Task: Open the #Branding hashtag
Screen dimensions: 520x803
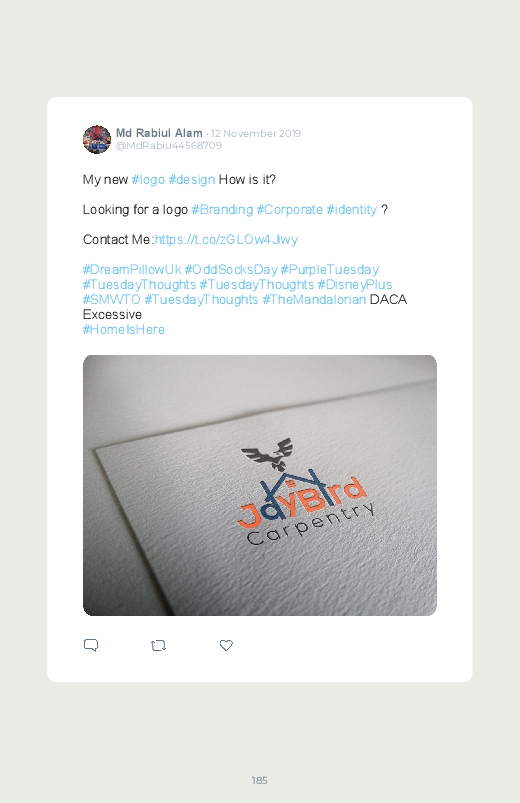Action: 222,210
